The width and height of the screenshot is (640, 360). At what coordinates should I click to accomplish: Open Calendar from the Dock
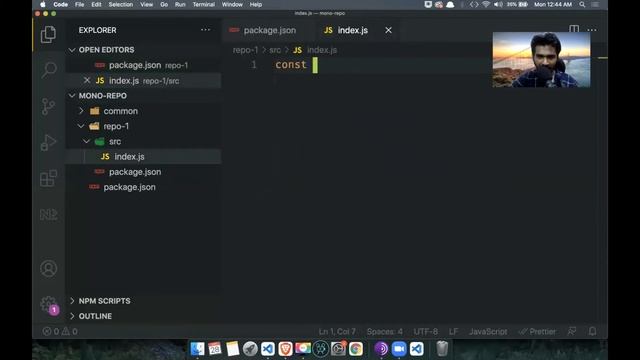[x=215, y=349]
